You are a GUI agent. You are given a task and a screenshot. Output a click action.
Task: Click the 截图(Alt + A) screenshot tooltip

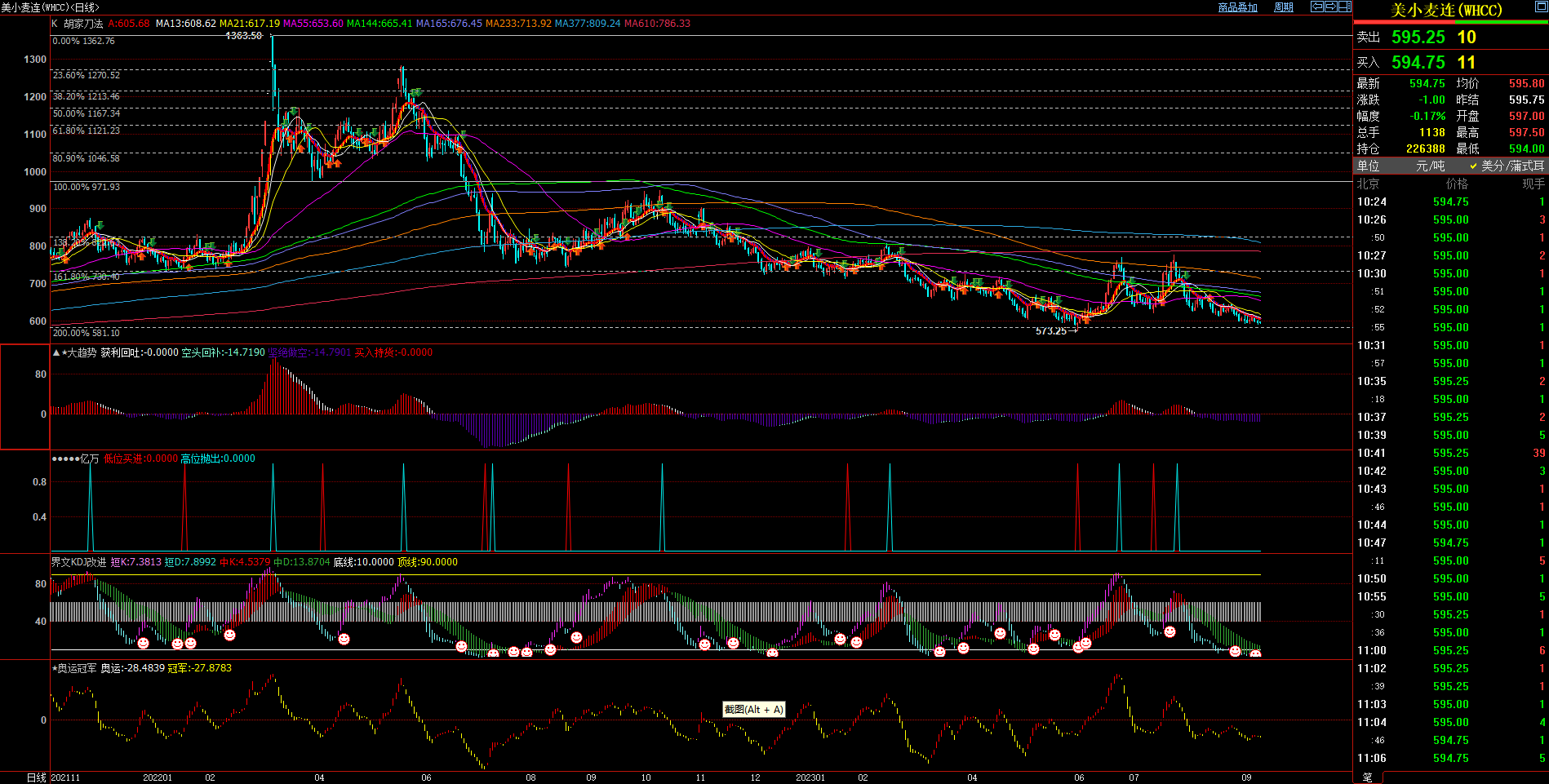(753, 710)
